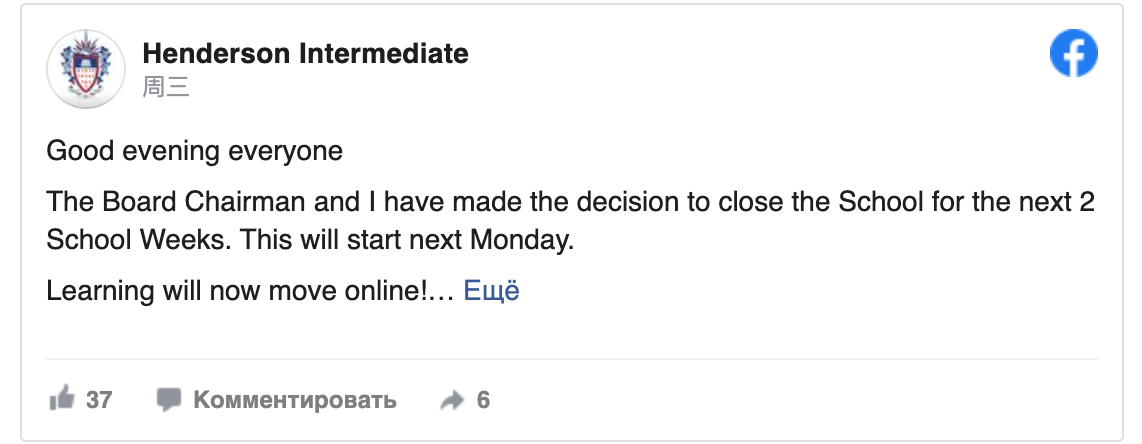Click the Facebook logo icon

(x=1073, y=54)
